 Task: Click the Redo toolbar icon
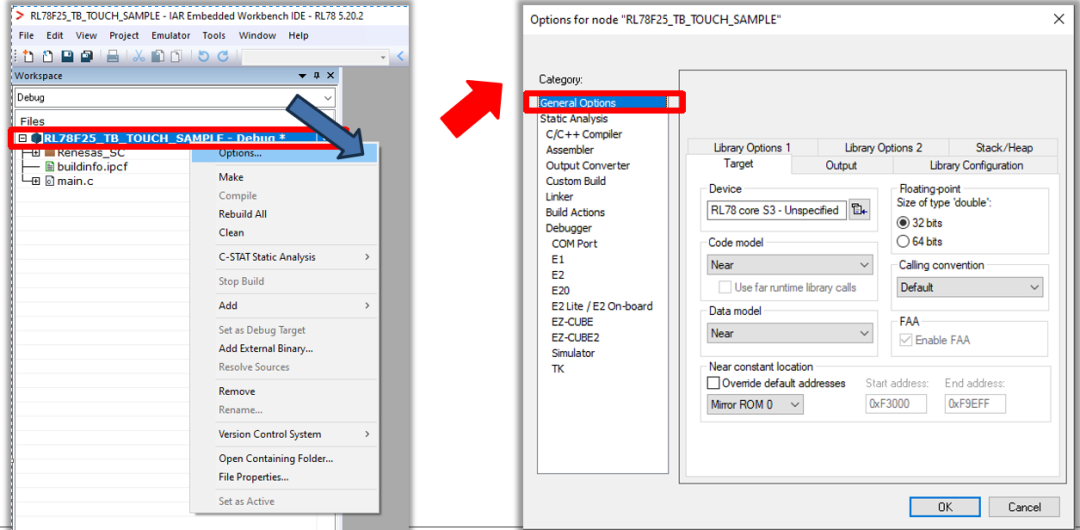222,57
